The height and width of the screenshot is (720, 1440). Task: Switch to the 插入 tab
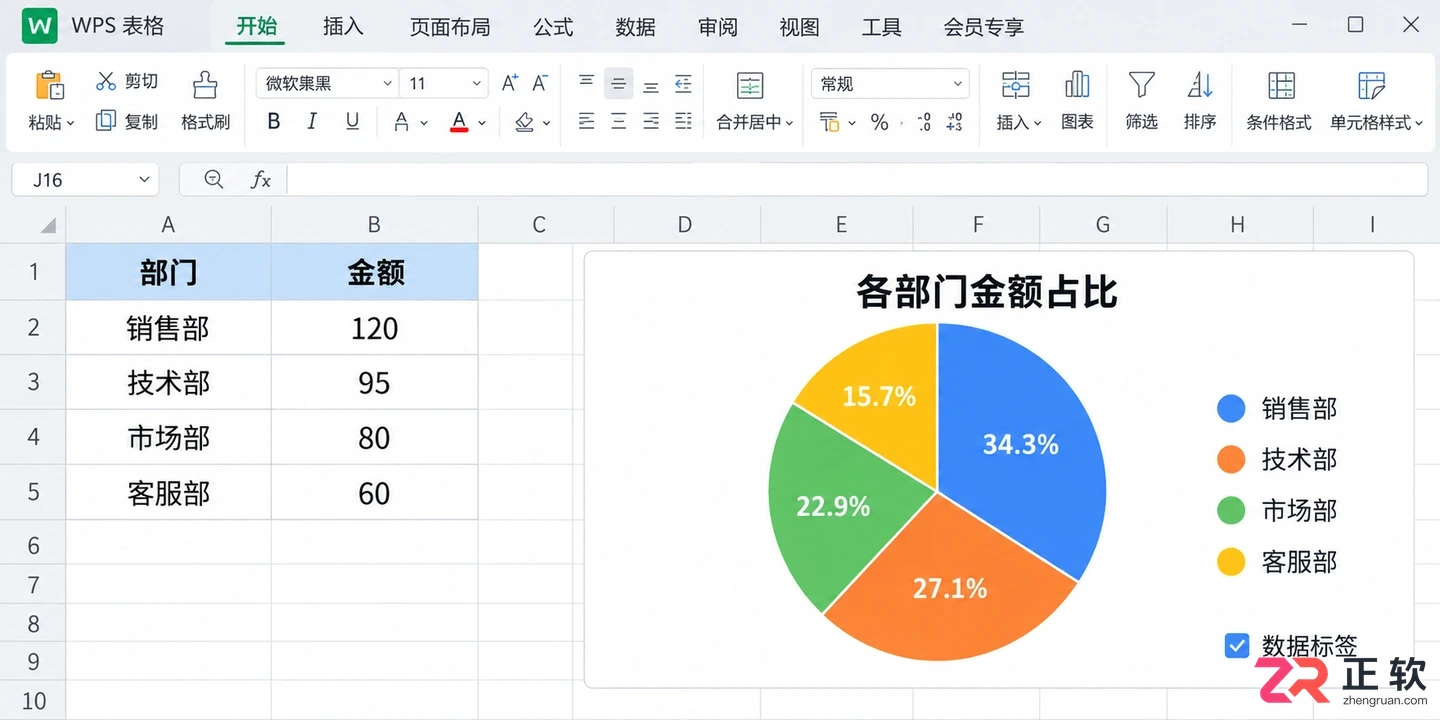(x=343, y=27)
